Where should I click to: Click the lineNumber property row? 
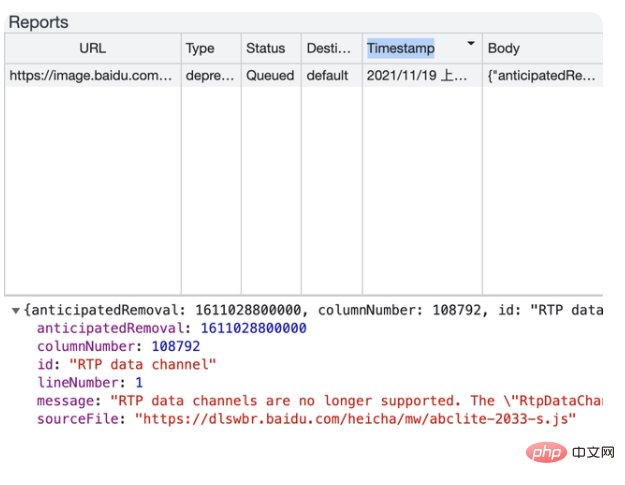pyautogui.click(x=90, y=383)
